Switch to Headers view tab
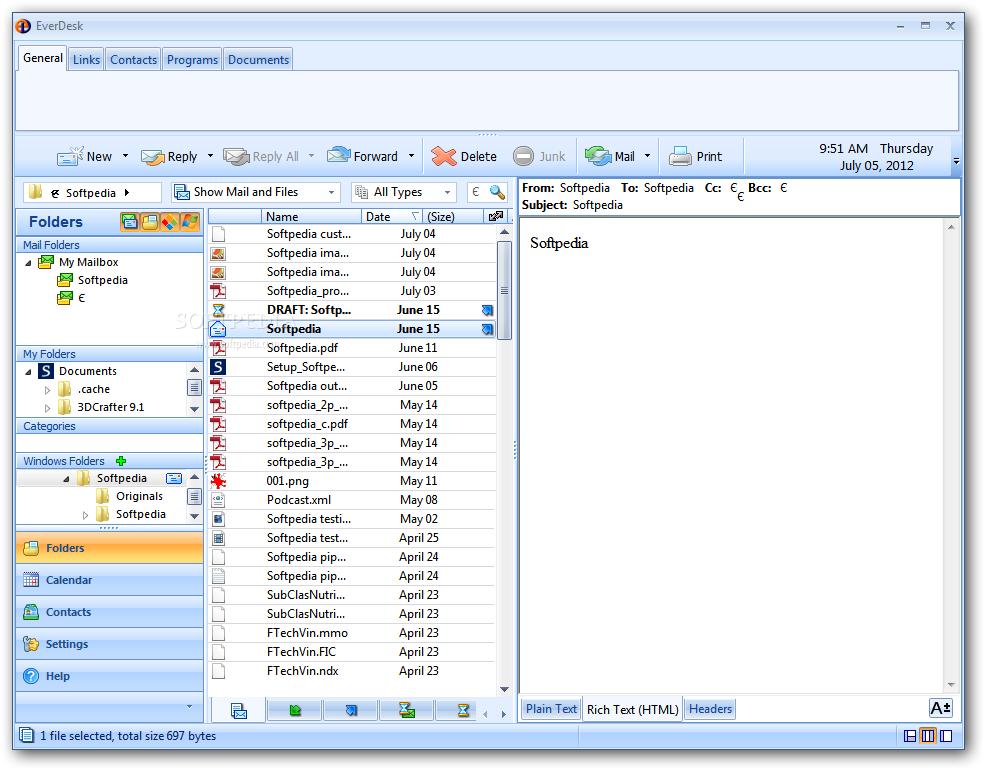 coord(710,709)
